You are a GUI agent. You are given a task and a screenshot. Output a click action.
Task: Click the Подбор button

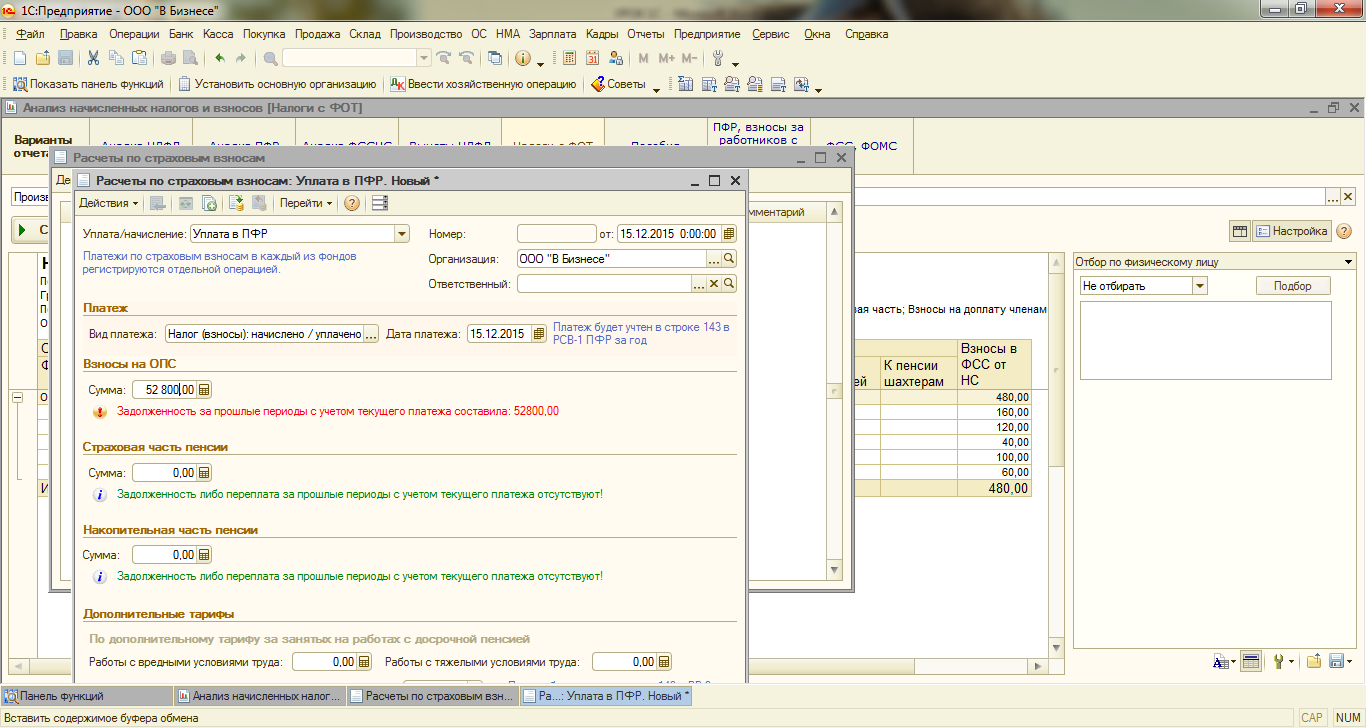pyautogui.click(x=1293, y=286)
